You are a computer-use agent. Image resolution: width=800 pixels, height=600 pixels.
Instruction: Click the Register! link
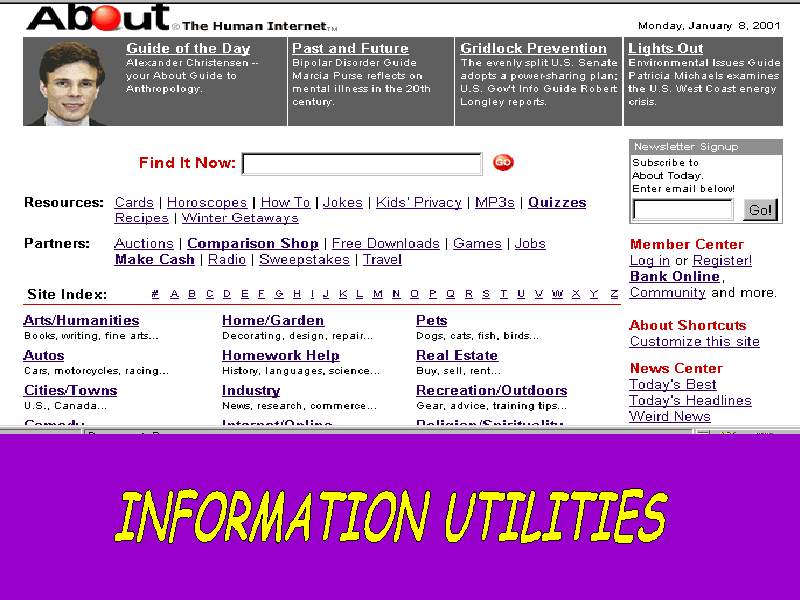pyautogui.click(x=722, y=261)
